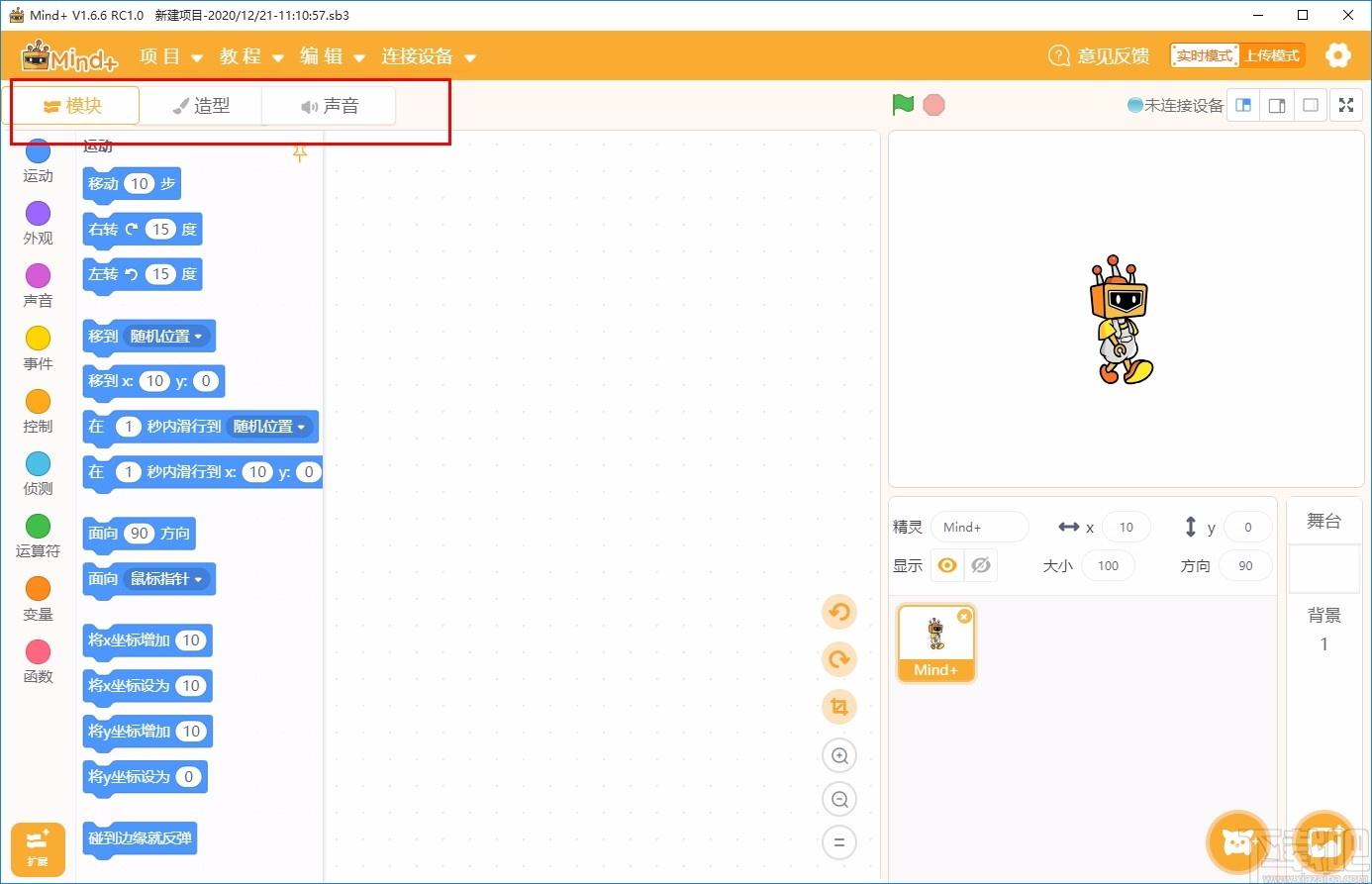Click the 将y坐标设为 0 block
Screen dimensions: 1372x884
point(145,777)
